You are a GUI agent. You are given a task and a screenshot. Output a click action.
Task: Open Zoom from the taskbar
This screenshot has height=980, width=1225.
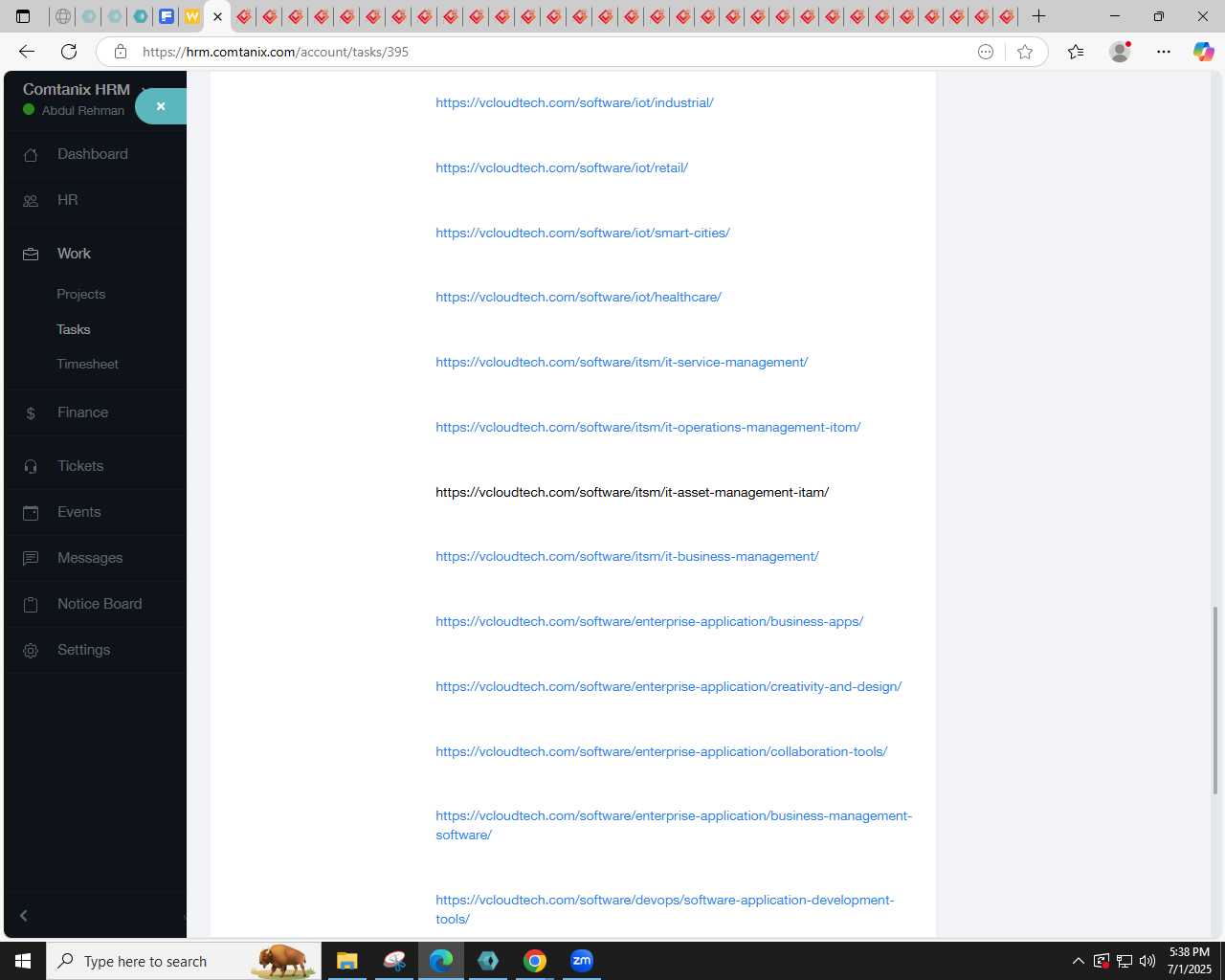tap(582, 961)
